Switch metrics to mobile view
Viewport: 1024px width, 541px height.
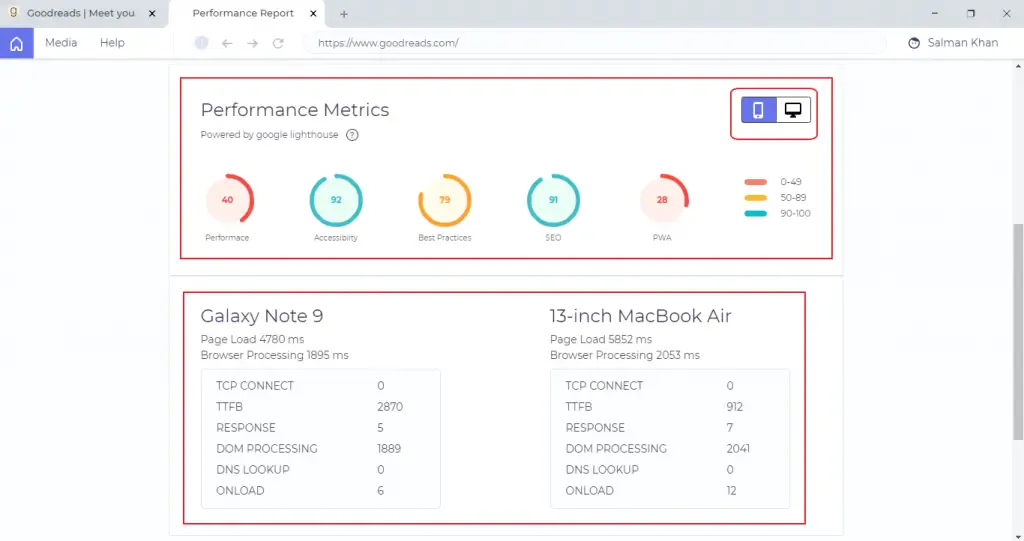759,110
